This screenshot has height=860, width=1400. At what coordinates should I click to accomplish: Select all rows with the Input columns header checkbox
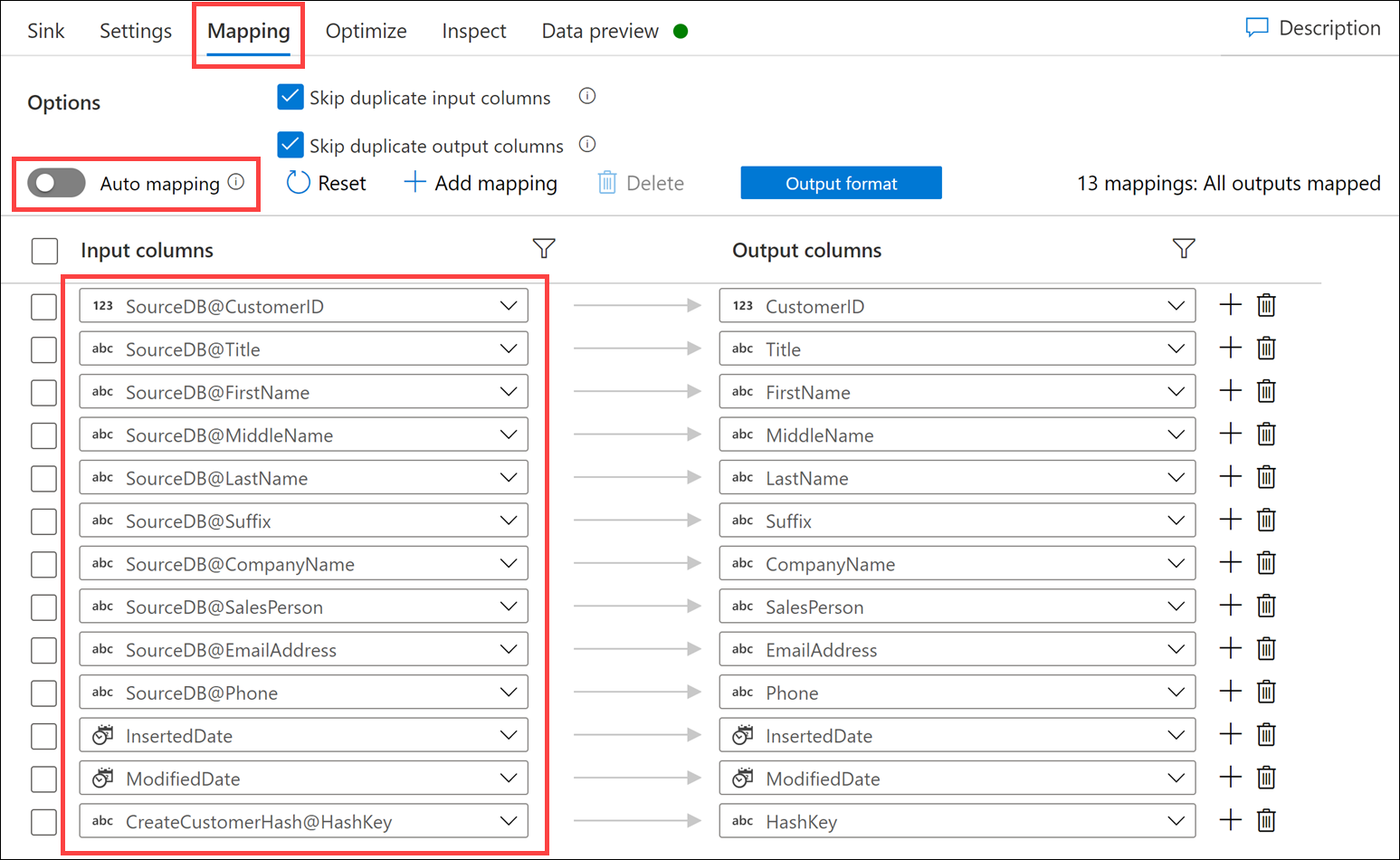point(43,251)
